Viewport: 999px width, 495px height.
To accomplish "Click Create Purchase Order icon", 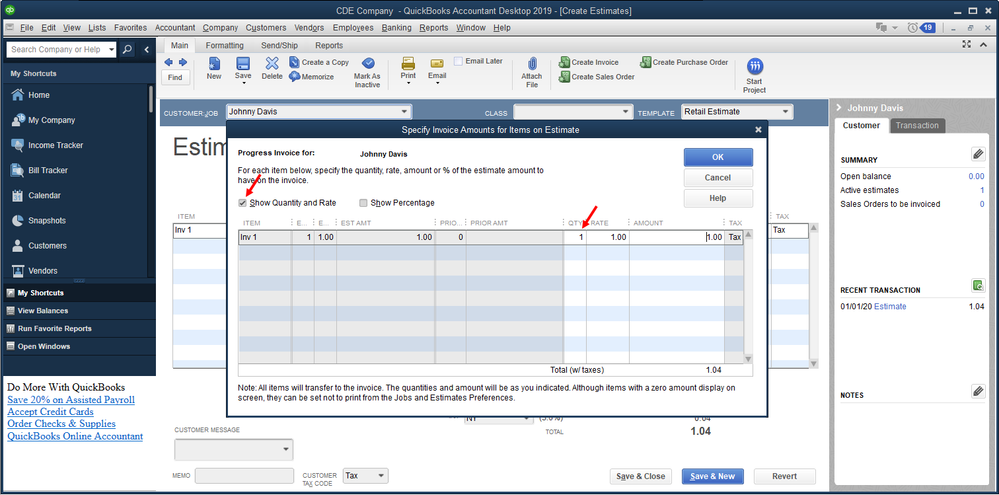I will 645,62.
